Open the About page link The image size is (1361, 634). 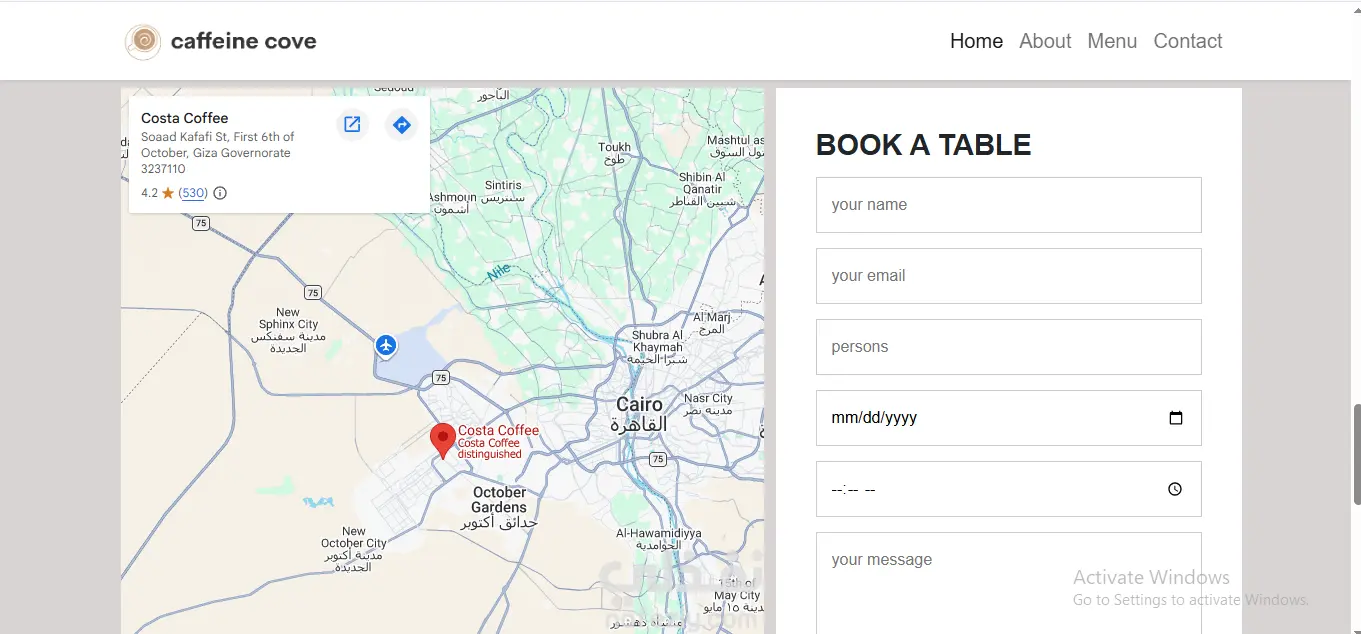(1045, 41)
